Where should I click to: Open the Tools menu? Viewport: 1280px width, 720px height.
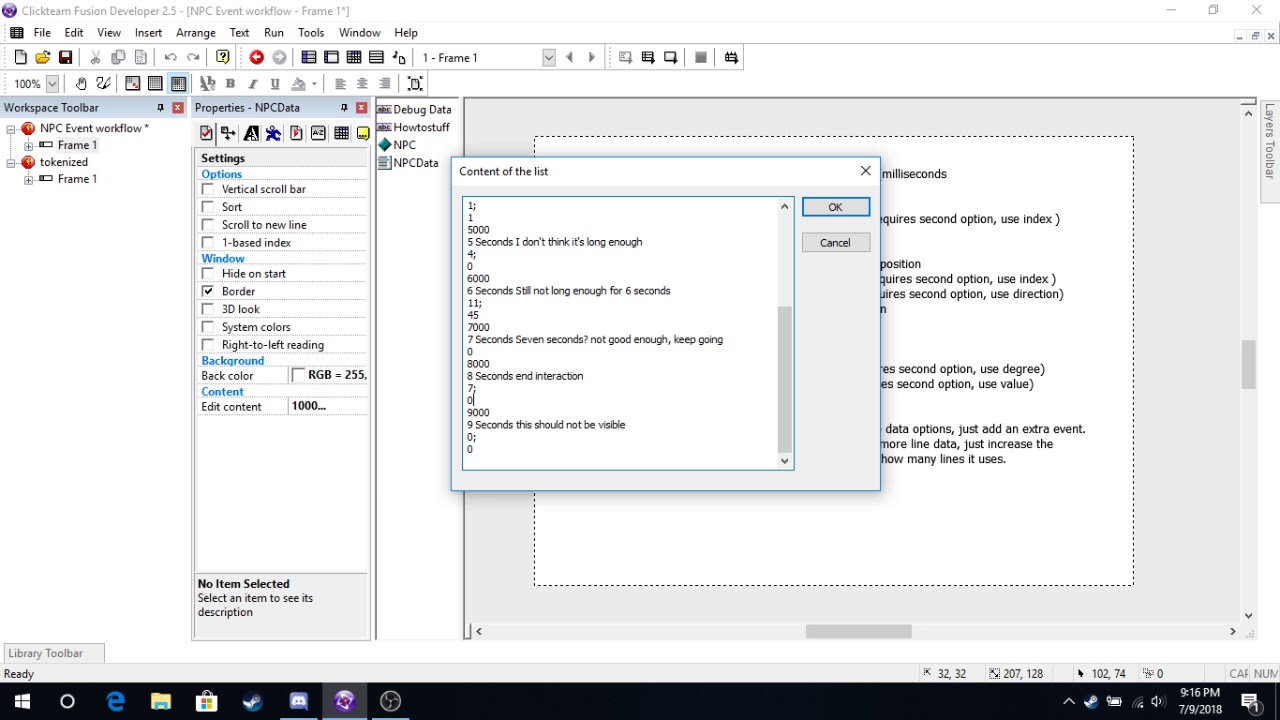click(x=311, y=32)
